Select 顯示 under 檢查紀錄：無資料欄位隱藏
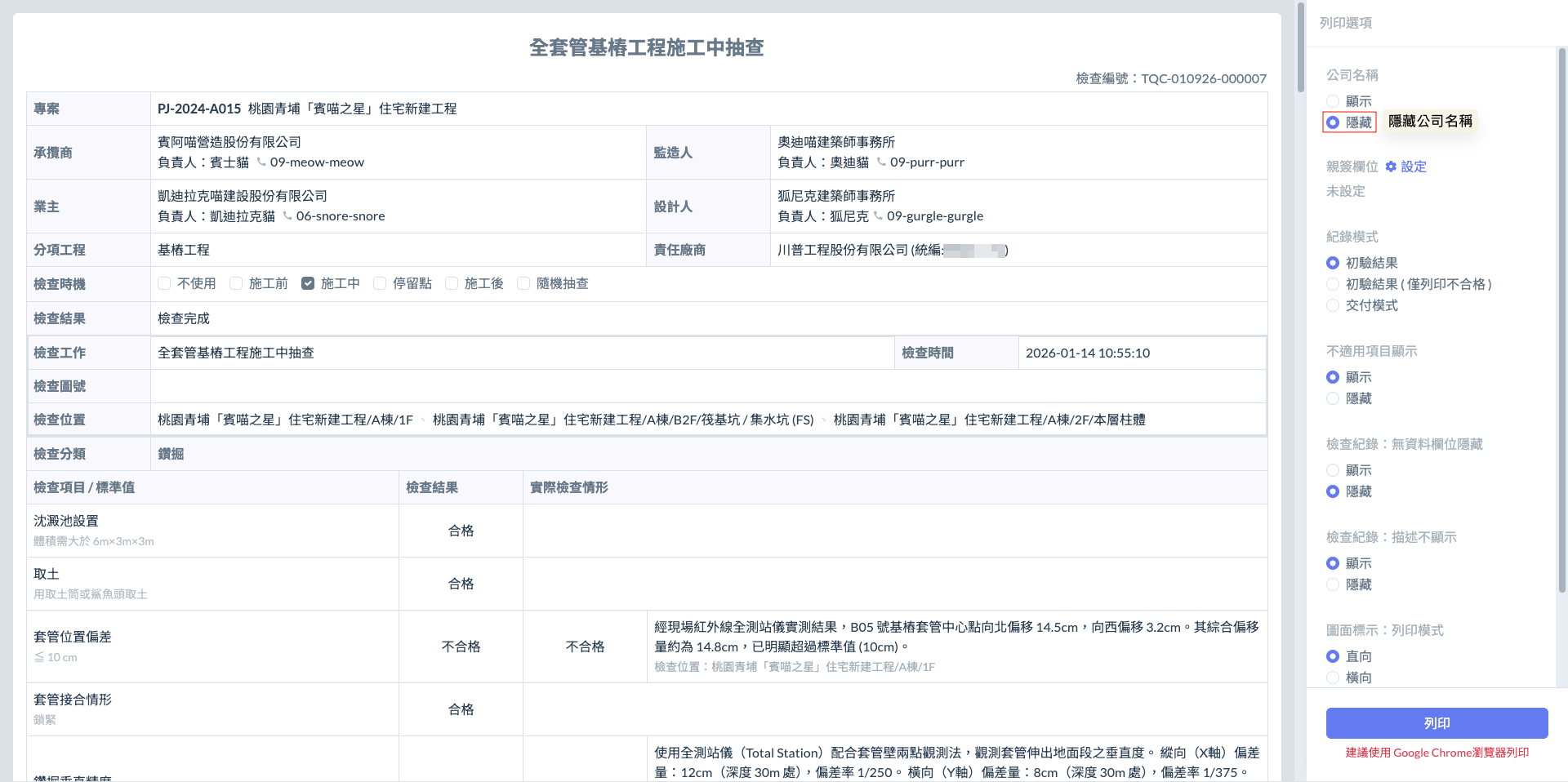1568x782 pixels. tap(1333, 470)
